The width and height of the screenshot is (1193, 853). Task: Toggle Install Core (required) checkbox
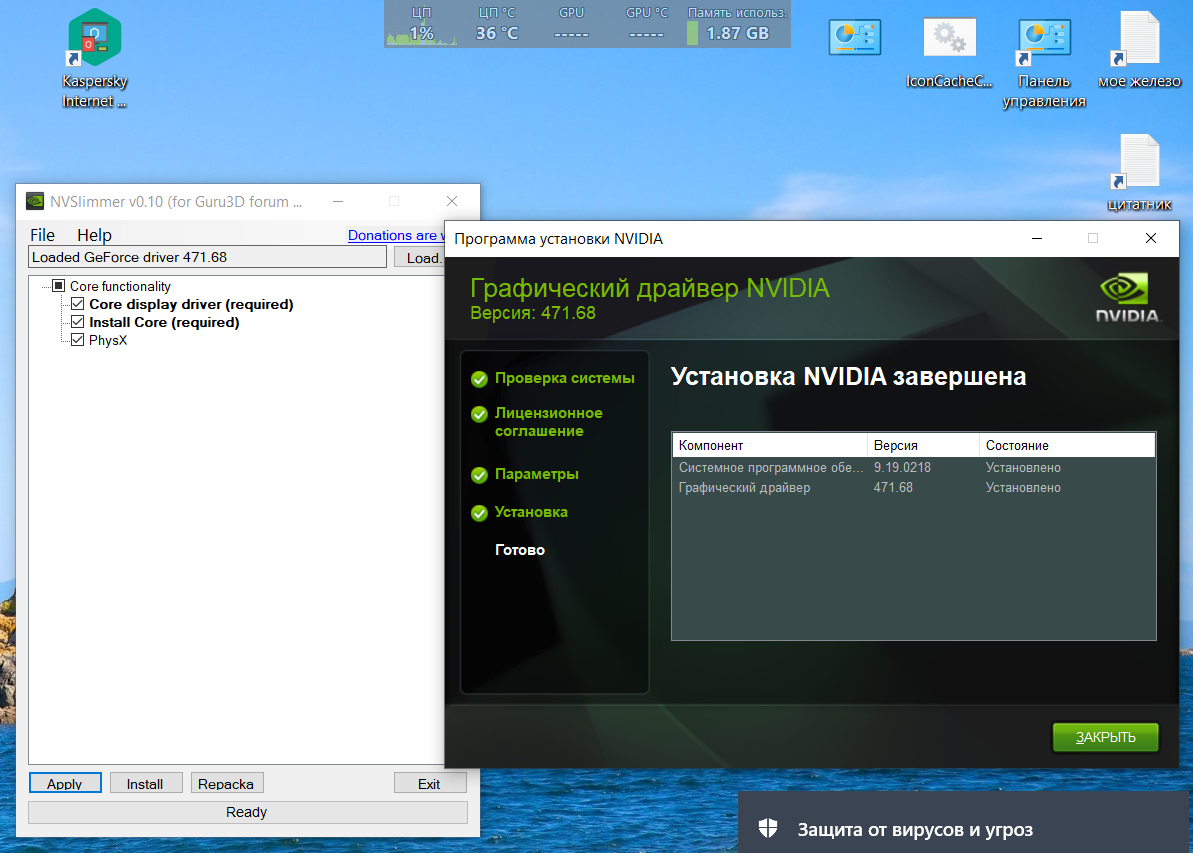click(x=78, y=322)
